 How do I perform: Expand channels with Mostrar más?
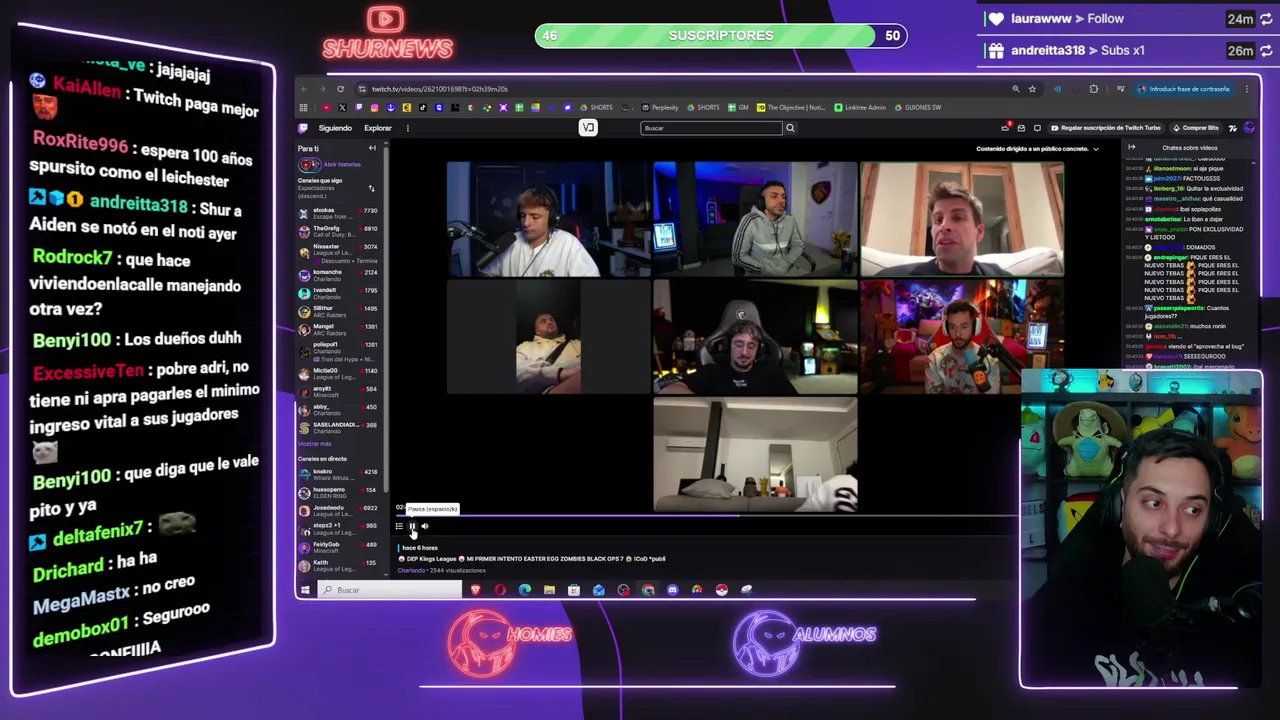314,444
